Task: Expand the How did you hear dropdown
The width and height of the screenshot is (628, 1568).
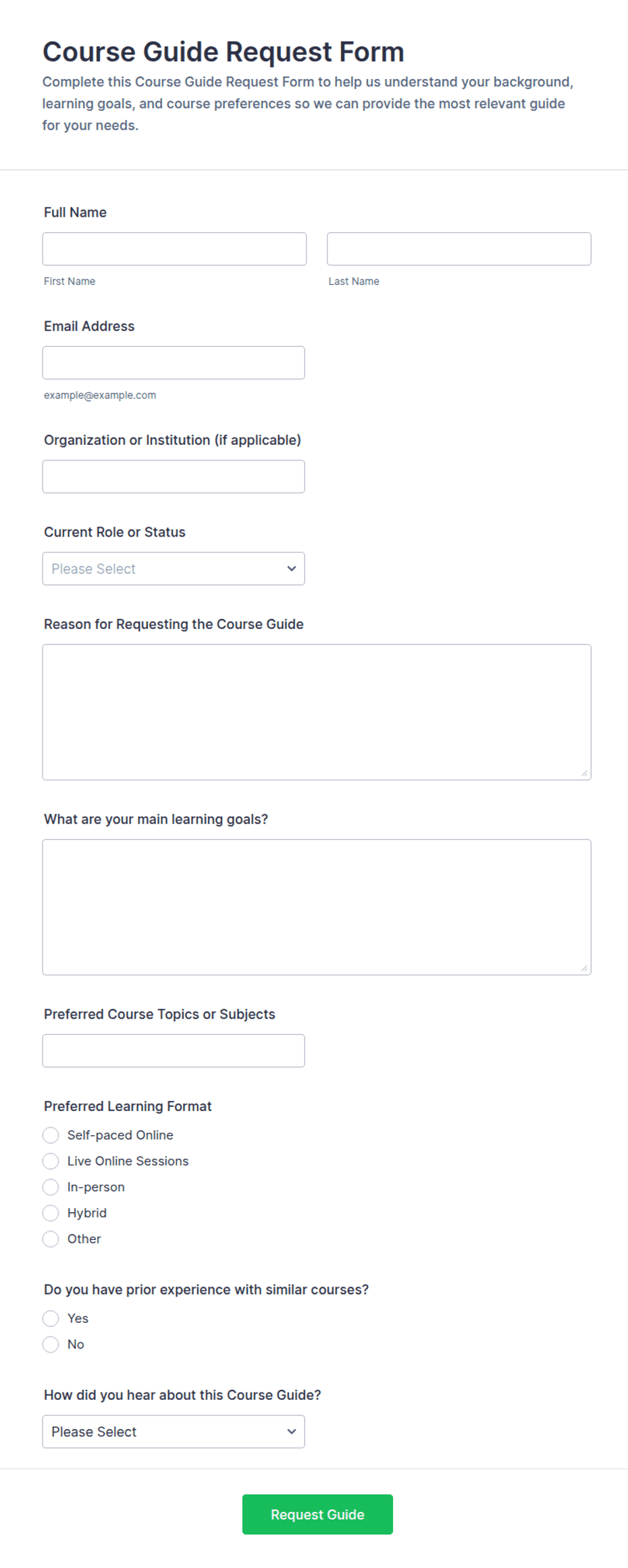Action: (174, 1432)
